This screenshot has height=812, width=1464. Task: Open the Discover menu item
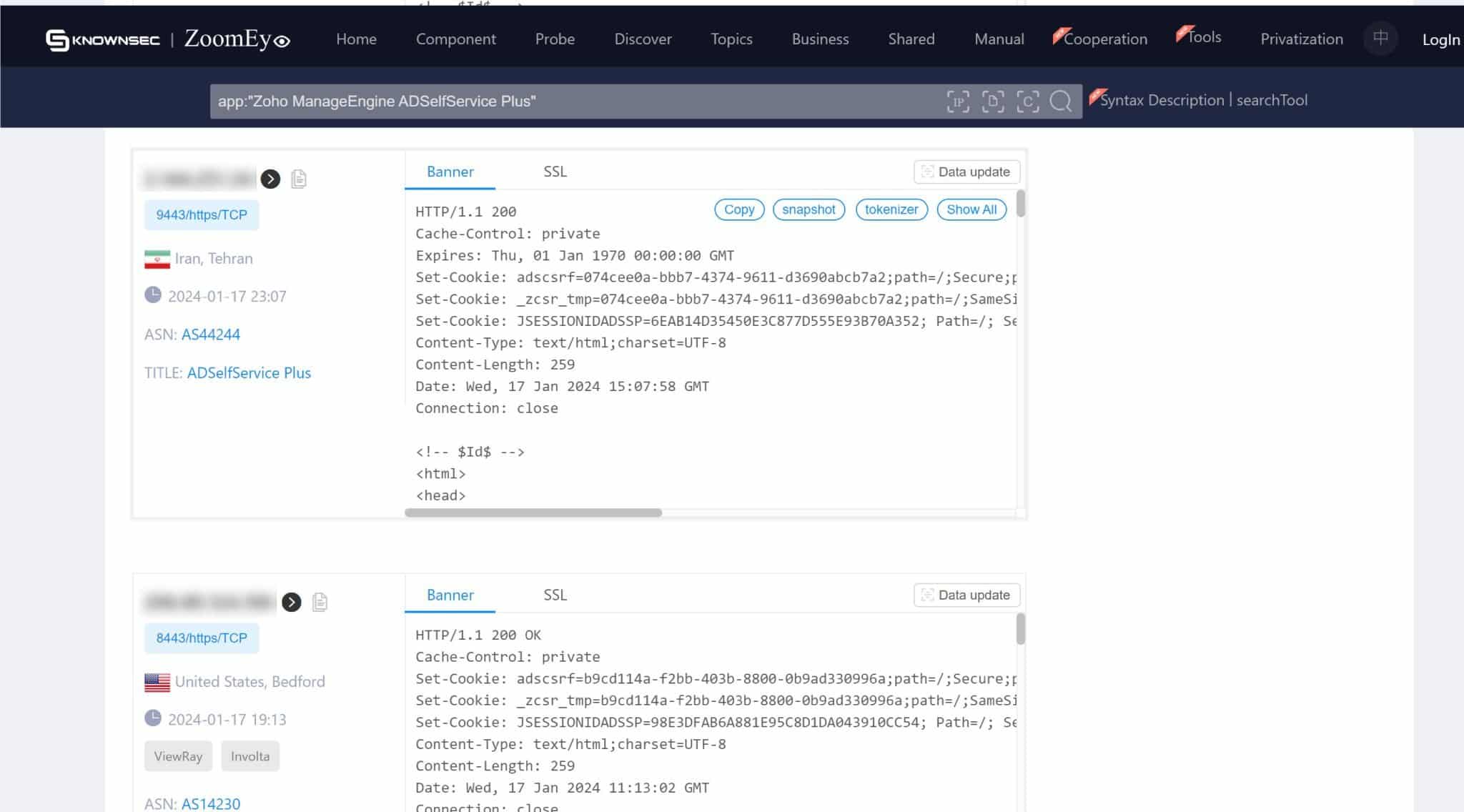(x=643, y=39)
